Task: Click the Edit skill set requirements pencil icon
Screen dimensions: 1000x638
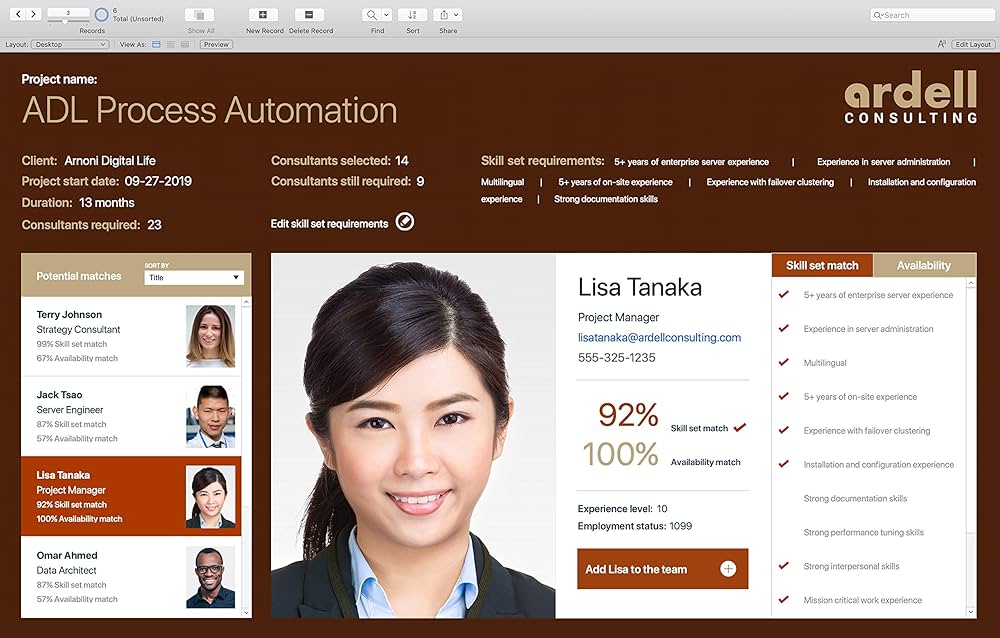Action: pos(404,221)
